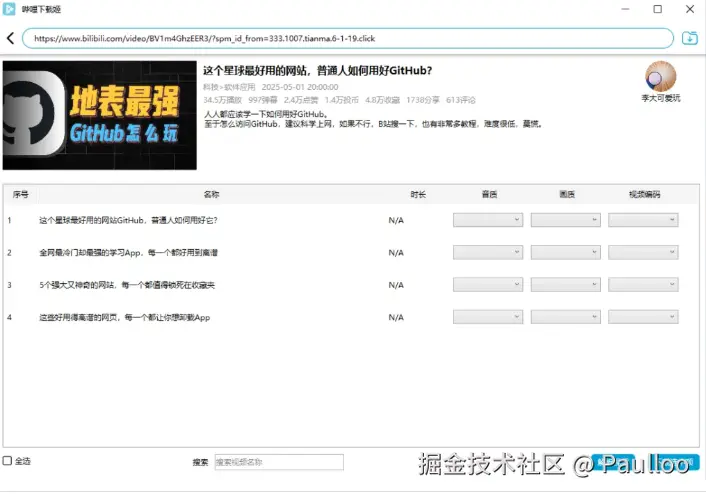This screenshot has height=494, width=706.
Task: Expand 音质 dropdown for row 2
Action: coord(488,252)
